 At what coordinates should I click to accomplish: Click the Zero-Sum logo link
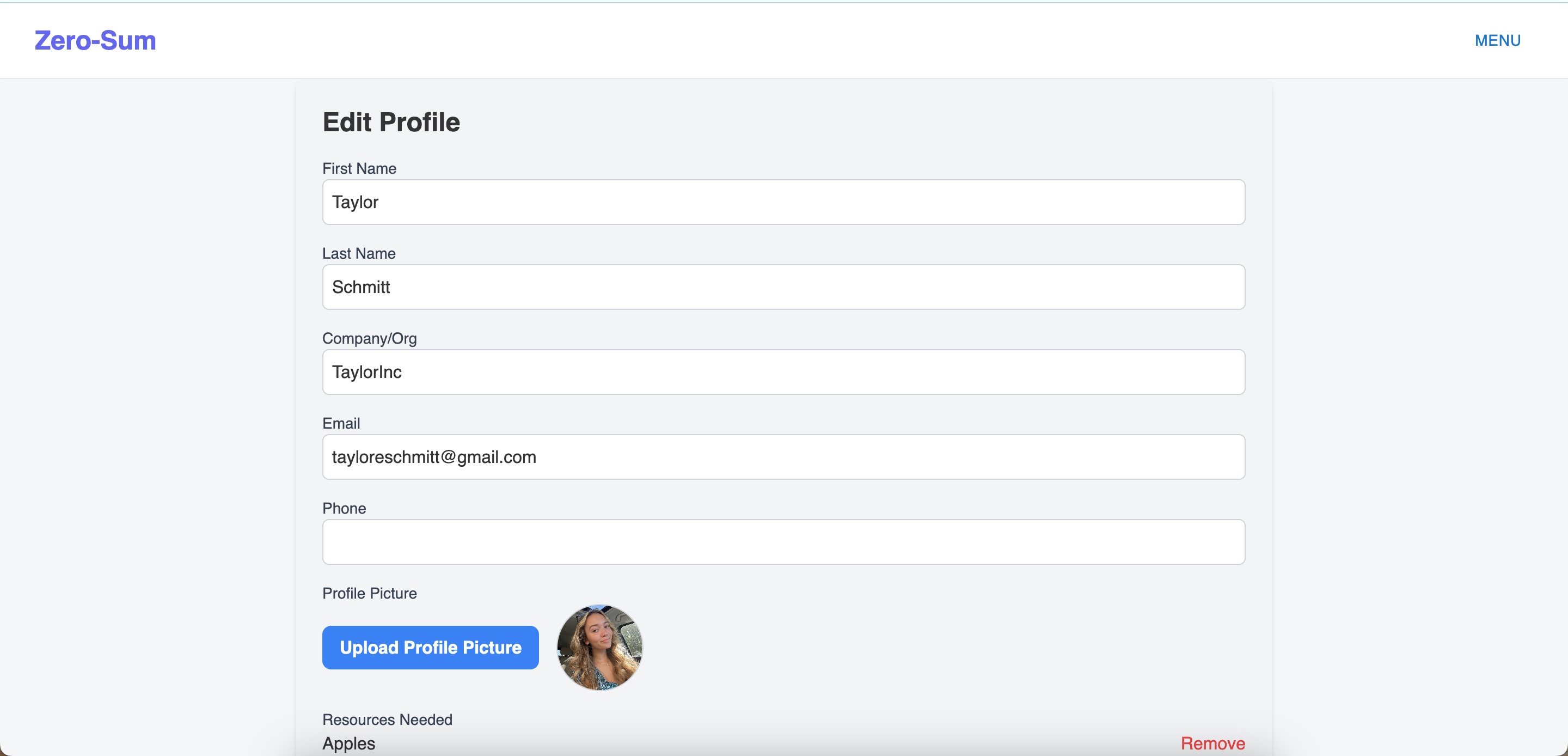tap(95, 40)
